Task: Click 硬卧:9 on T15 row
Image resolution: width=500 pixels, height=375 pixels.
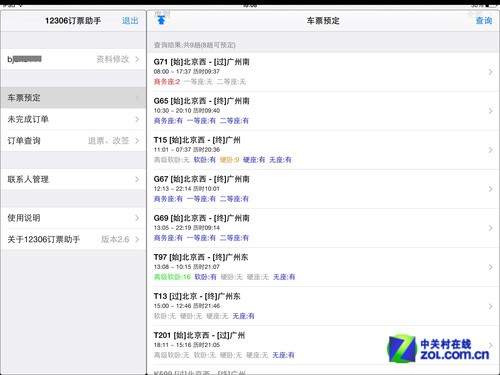Action: point(229,160)
